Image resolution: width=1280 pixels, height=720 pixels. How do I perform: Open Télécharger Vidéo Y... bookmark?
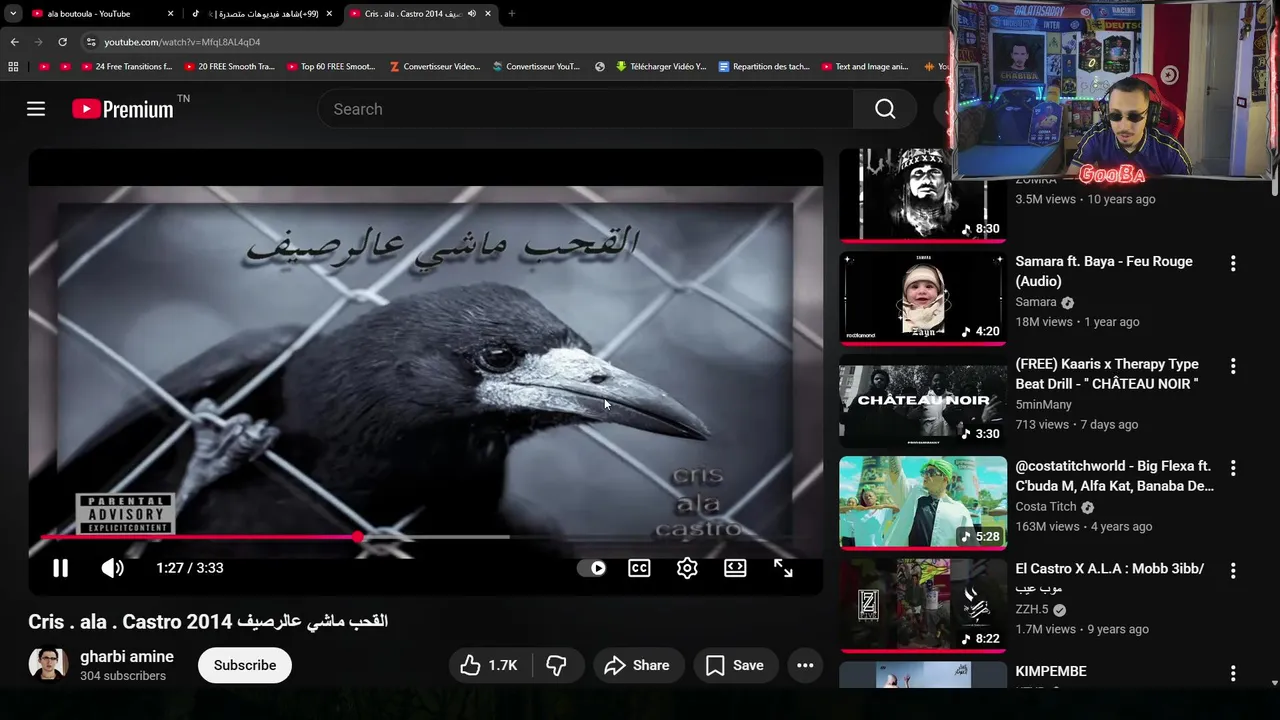click(x=661, y=67)
